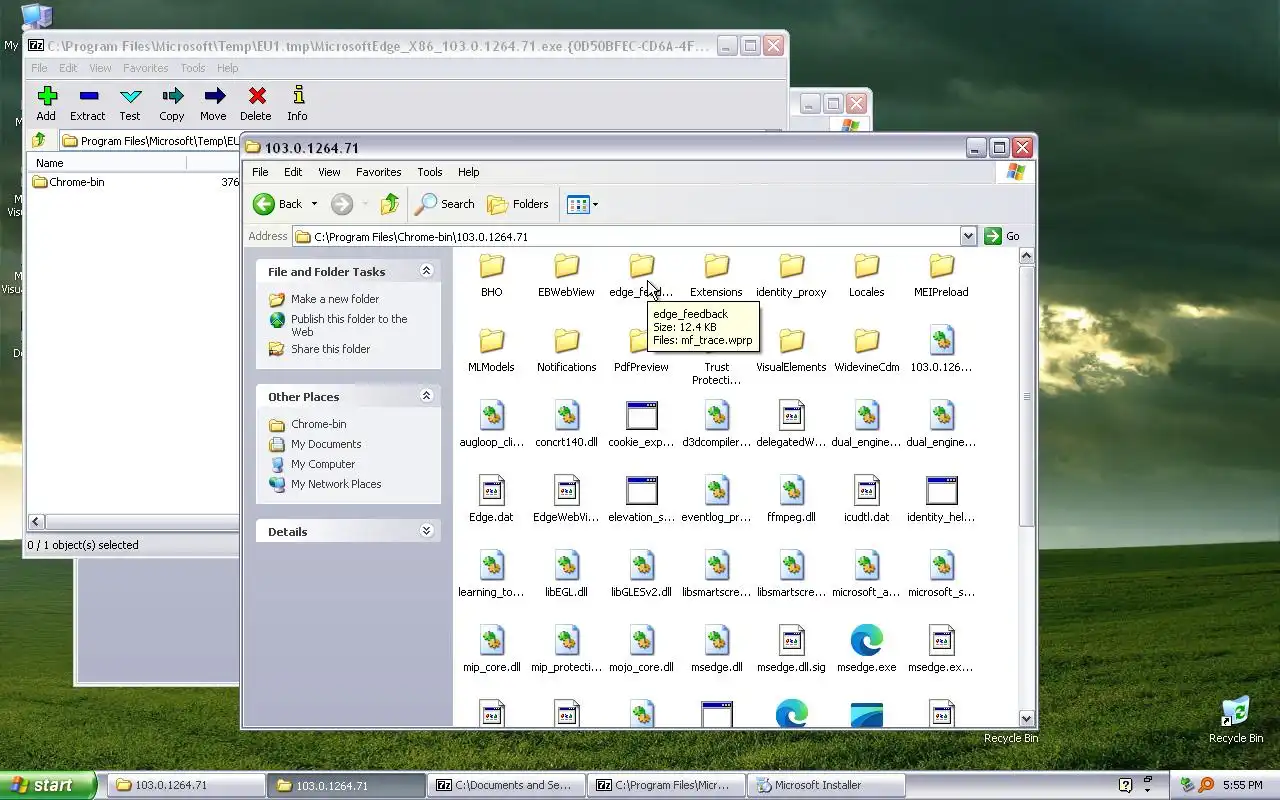The height and width of the screenshot is (800, 1280).
Task: Open the Views dropdown button
Action: pyautogui.click(x=582, y=204)
